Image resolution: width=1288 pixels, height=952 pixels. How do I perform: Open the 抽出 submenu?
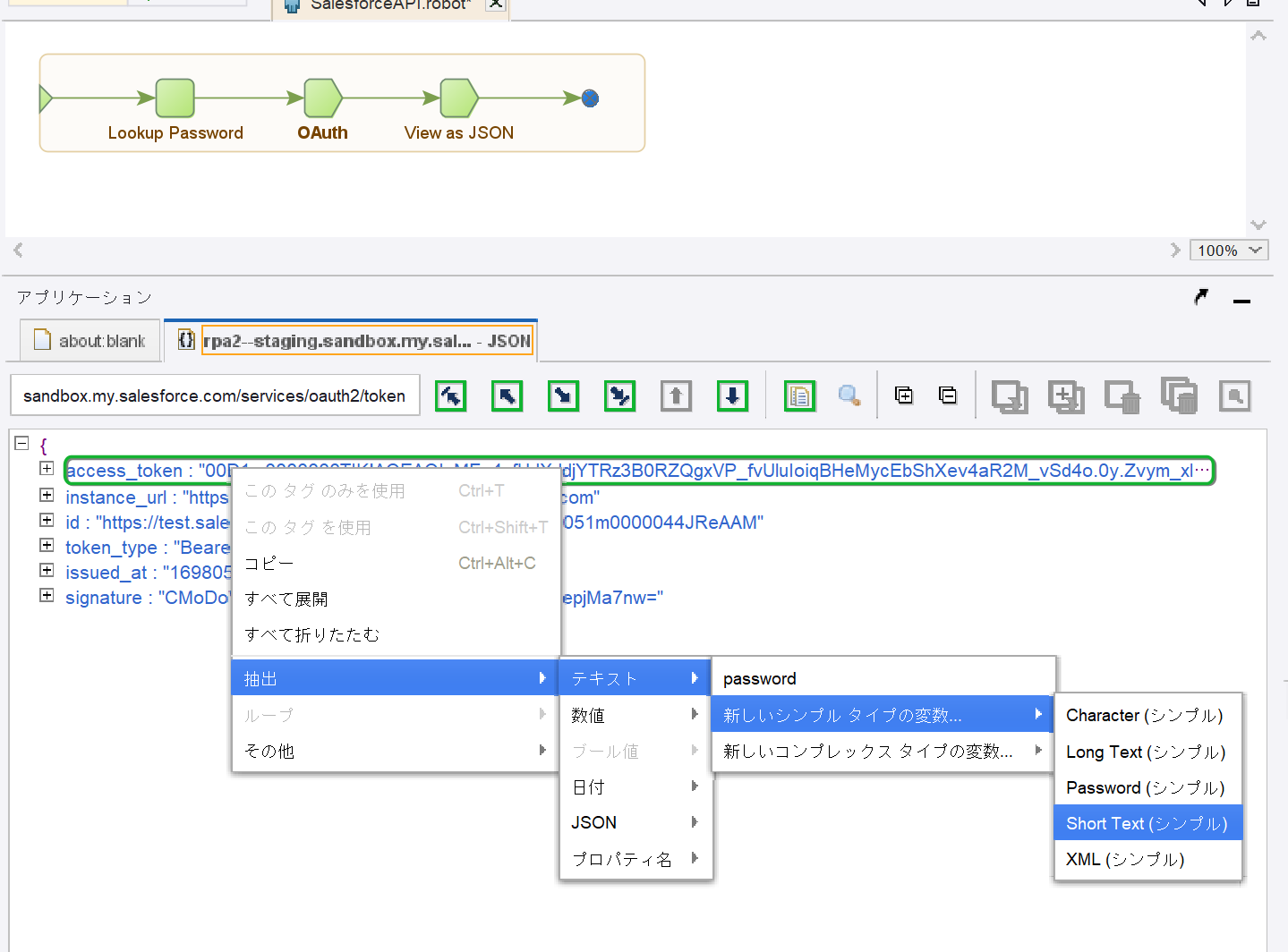(x=396, y=677)
